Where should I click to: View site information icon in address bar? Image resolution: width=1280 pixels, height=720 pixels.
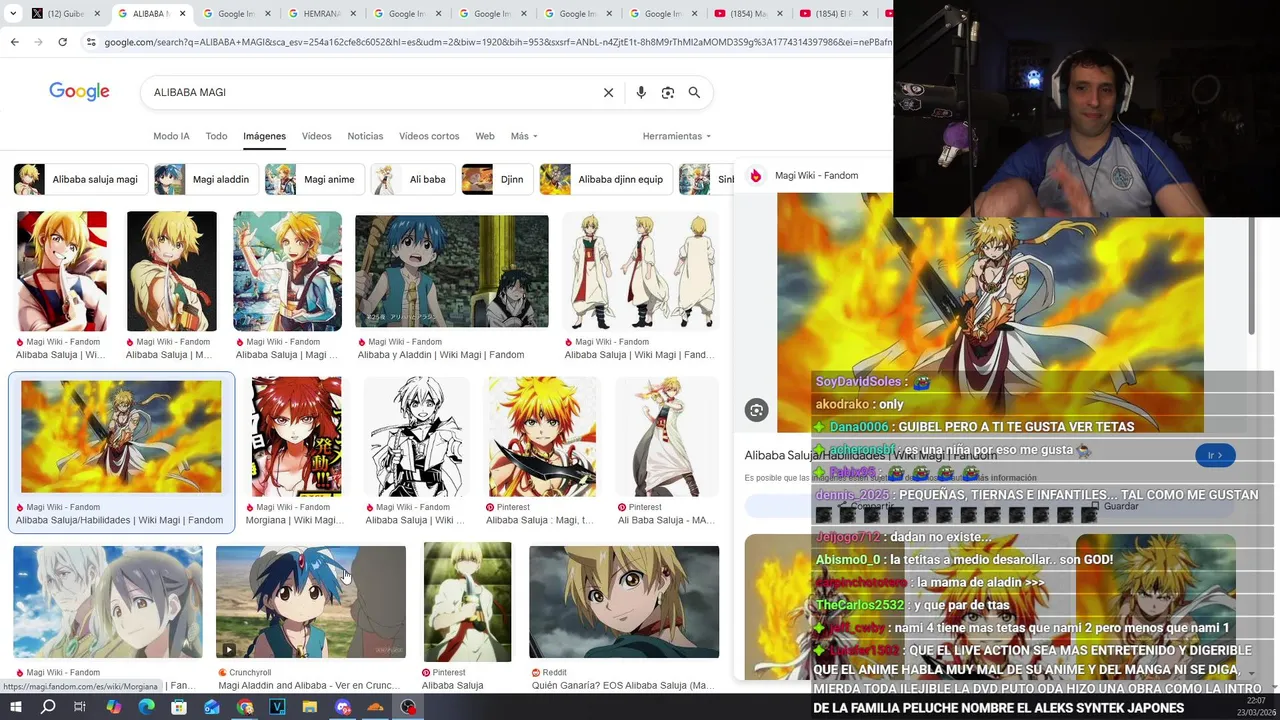[91, 42]
